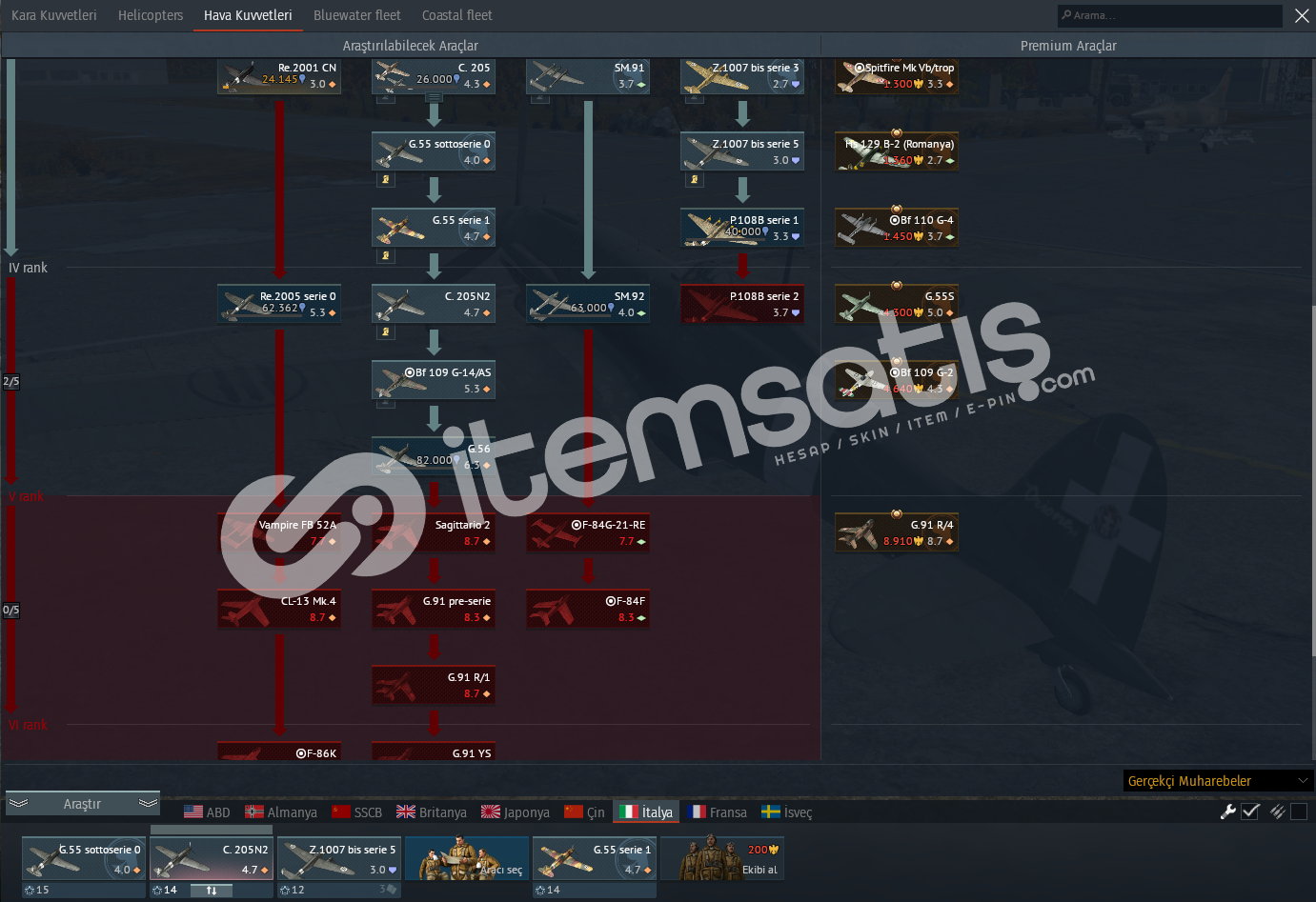Toggle the automatic repair checkbox
This screenshot has height=902, width=1316.
click(x=1251, y=812)
